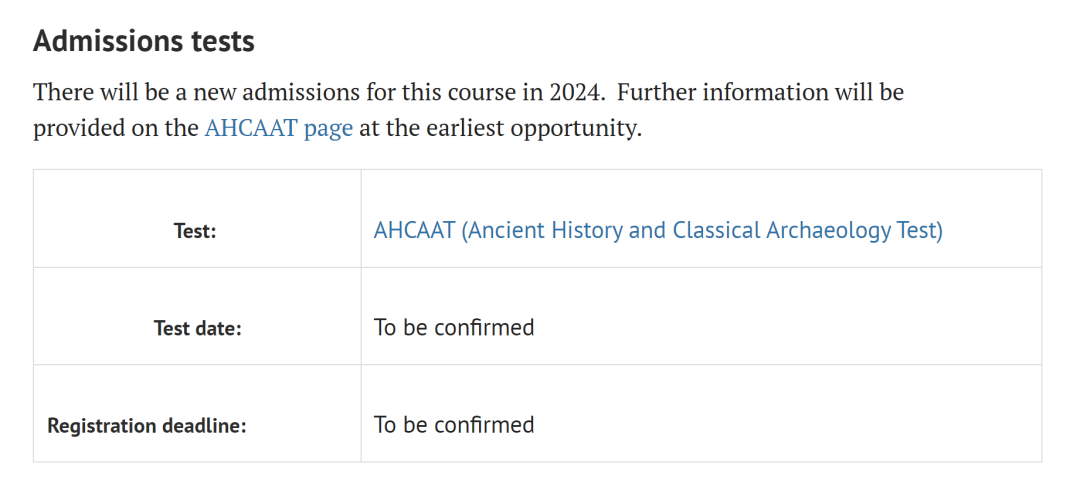Click the 'Test date:' label cell
The width and height of the screenshot is (1080, 489).
pos(197,316)
